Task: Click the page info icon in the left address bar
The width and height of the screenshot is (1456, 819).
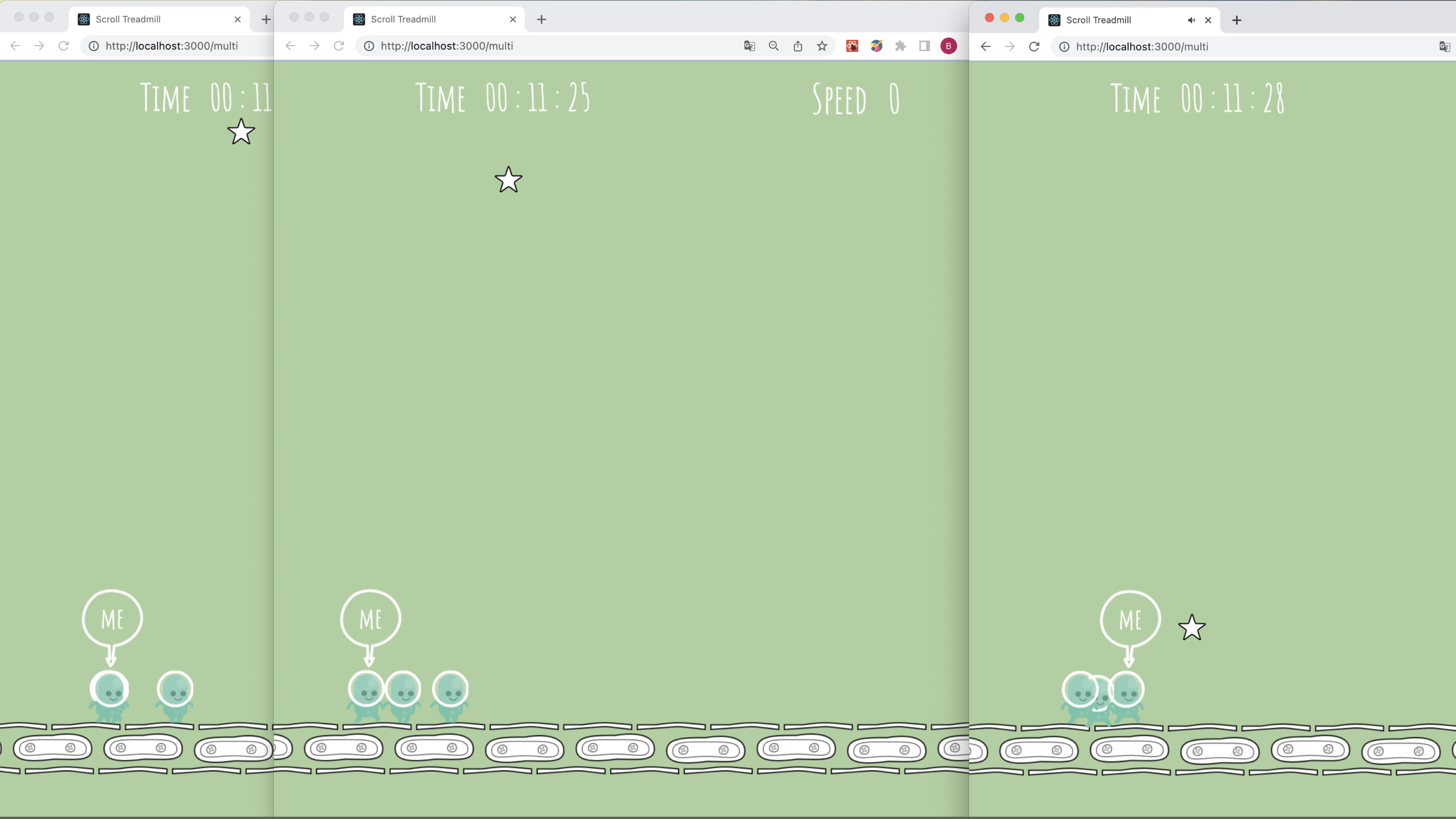Action: coord(94,46)
